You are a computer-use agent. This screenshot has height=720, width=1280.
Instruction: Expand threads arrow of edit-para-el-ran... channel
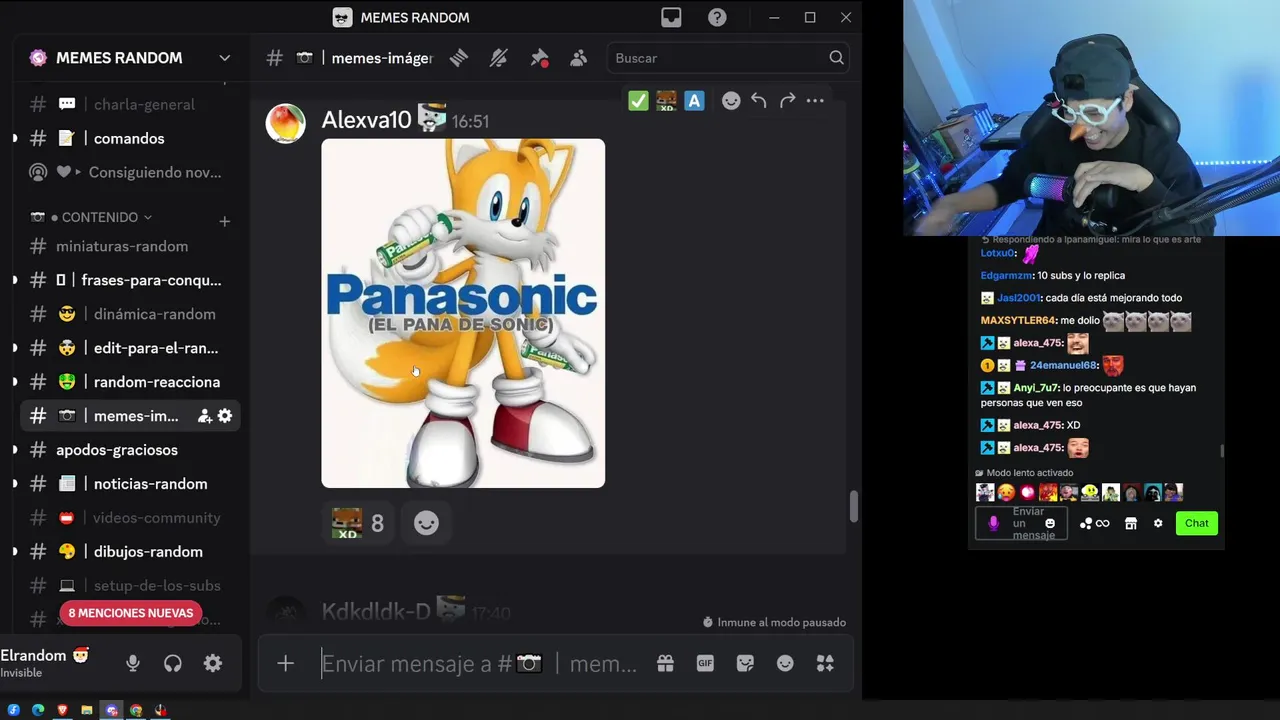pyautogui.click(x=14, y=348)
